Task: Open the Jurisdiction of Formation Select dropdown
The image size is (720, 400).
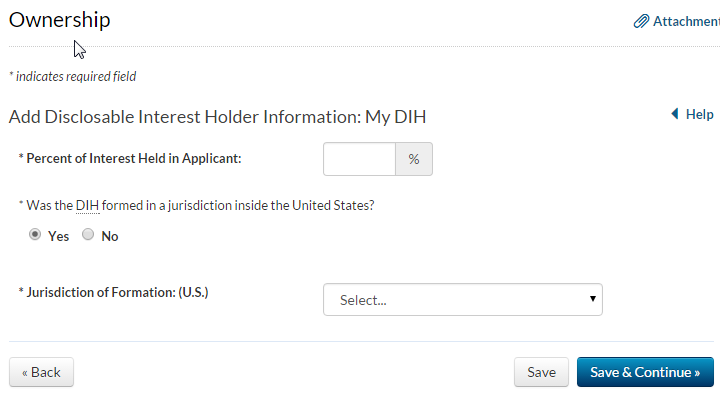Action: click(462, 299)
